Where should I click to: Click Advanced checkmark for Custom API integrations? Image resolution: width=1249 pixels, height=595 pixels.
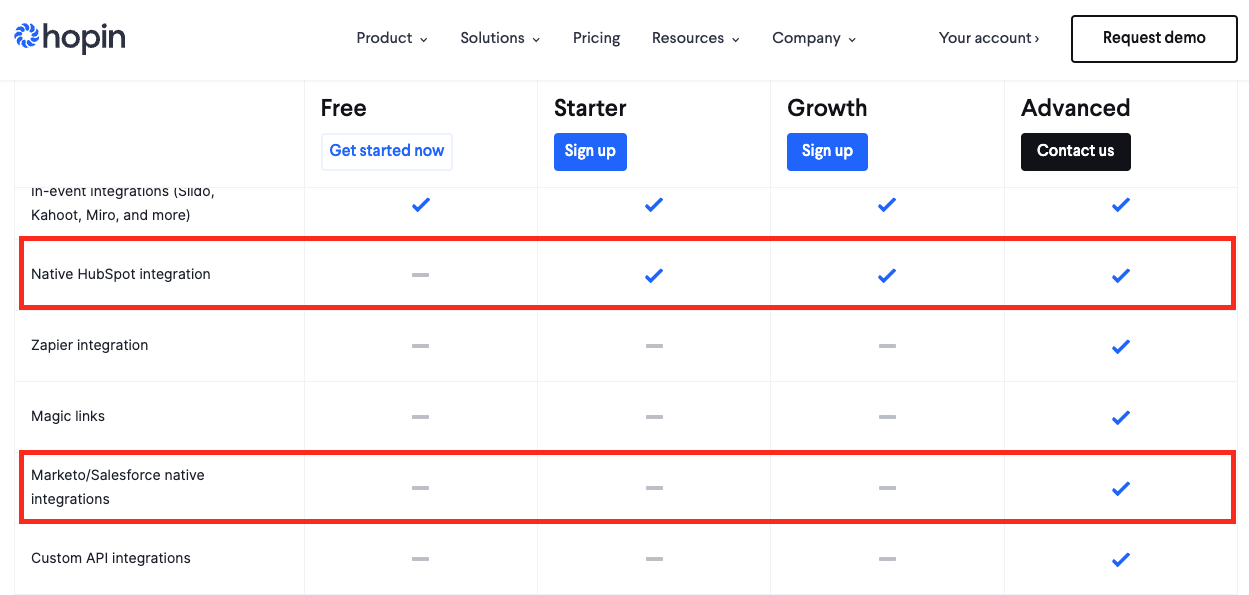pos(1121,559)
